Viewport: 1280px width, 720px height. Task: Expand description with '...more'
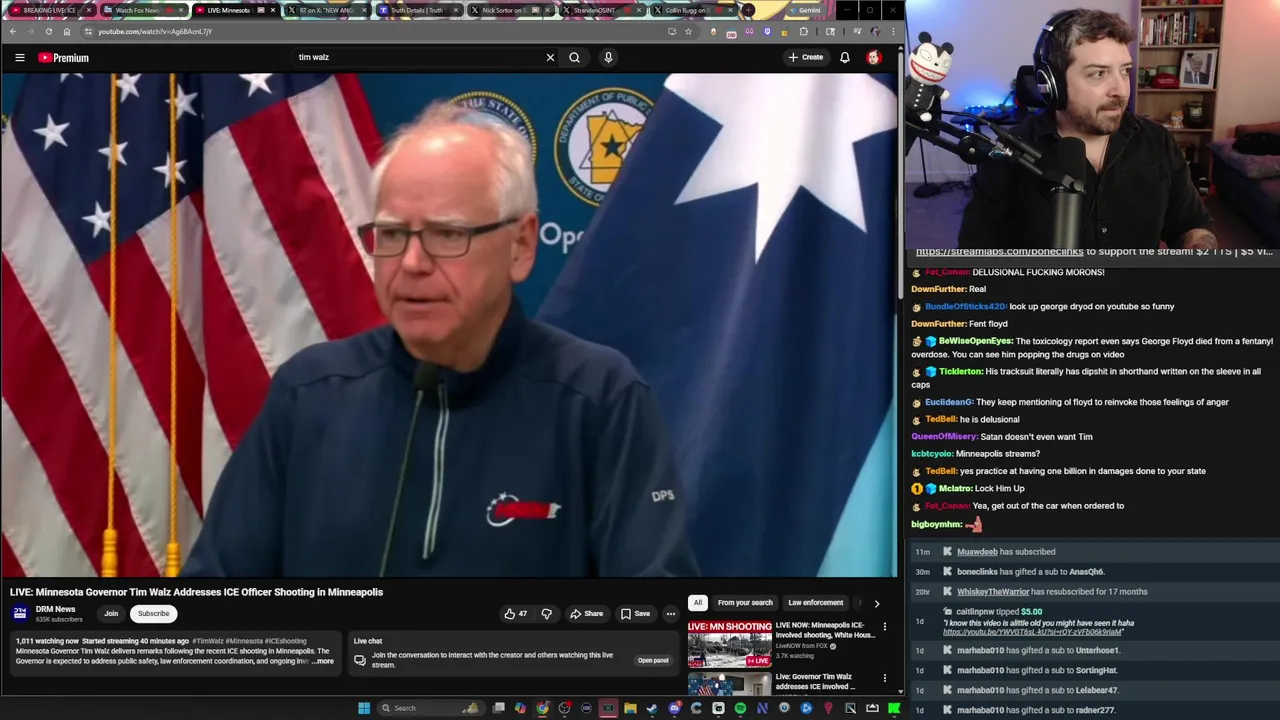click(323, 661)
